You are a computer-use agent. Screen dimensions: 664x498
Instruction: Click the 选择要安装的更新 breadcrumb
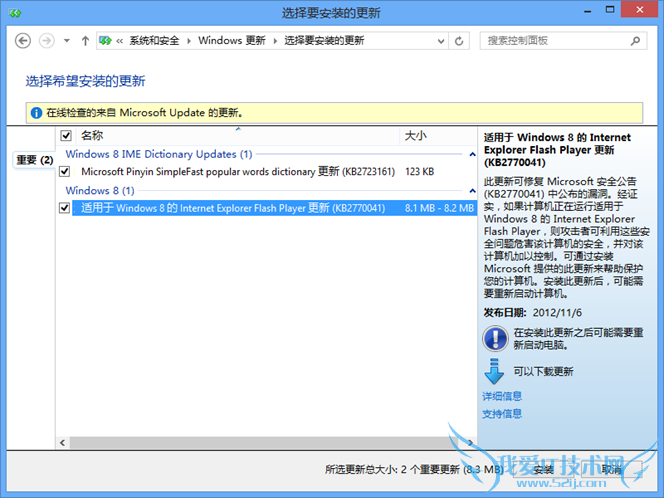[324, 41]
